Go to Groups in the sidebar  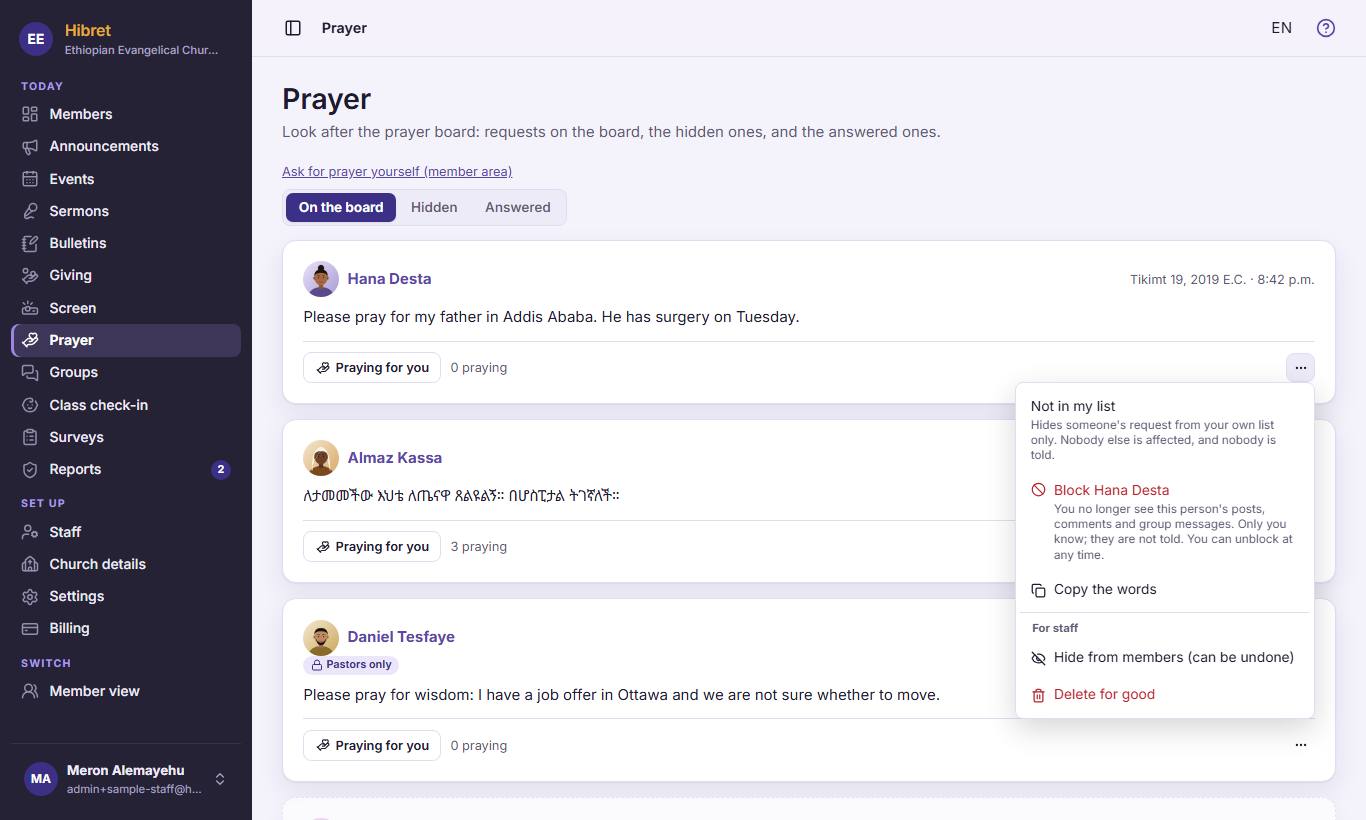pyautogui.click(x=126, y=372)
